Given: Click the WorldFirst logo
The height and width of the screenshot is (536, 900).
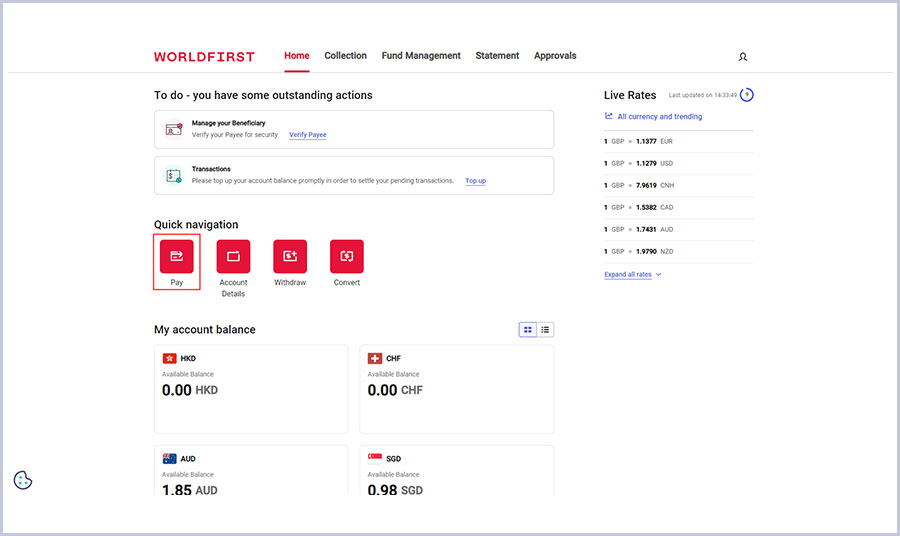Looking at the screenshot, I should [204, 57].
